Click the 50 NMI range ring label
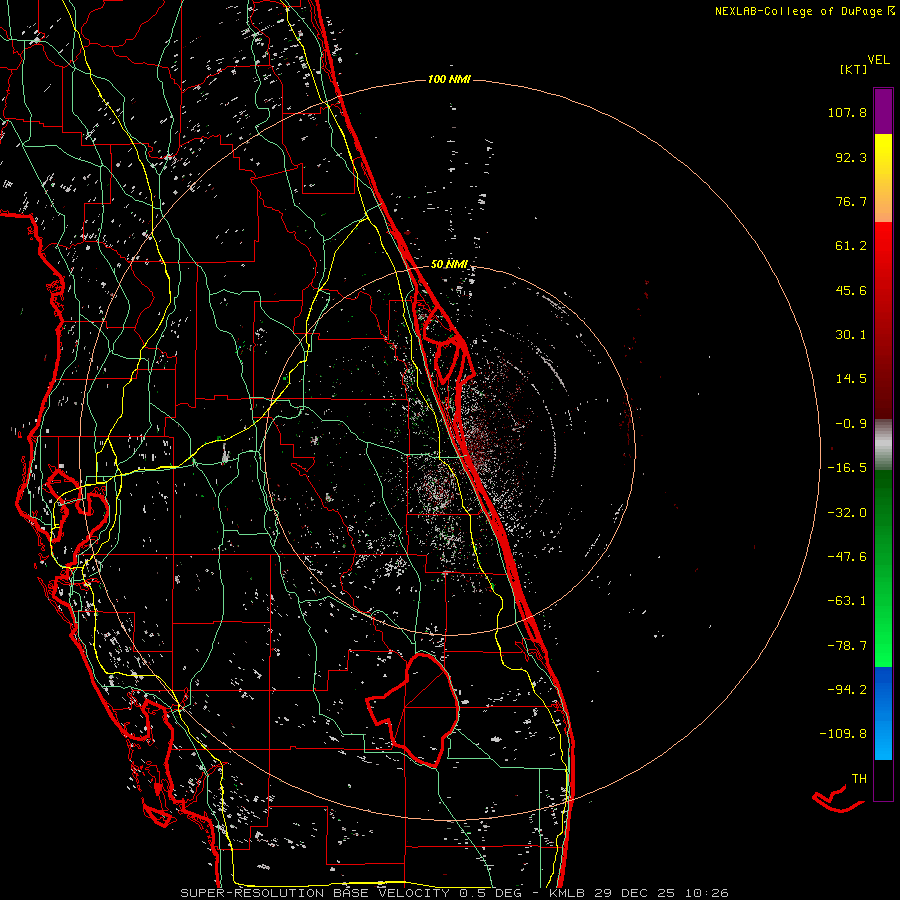 pos(449,264)
